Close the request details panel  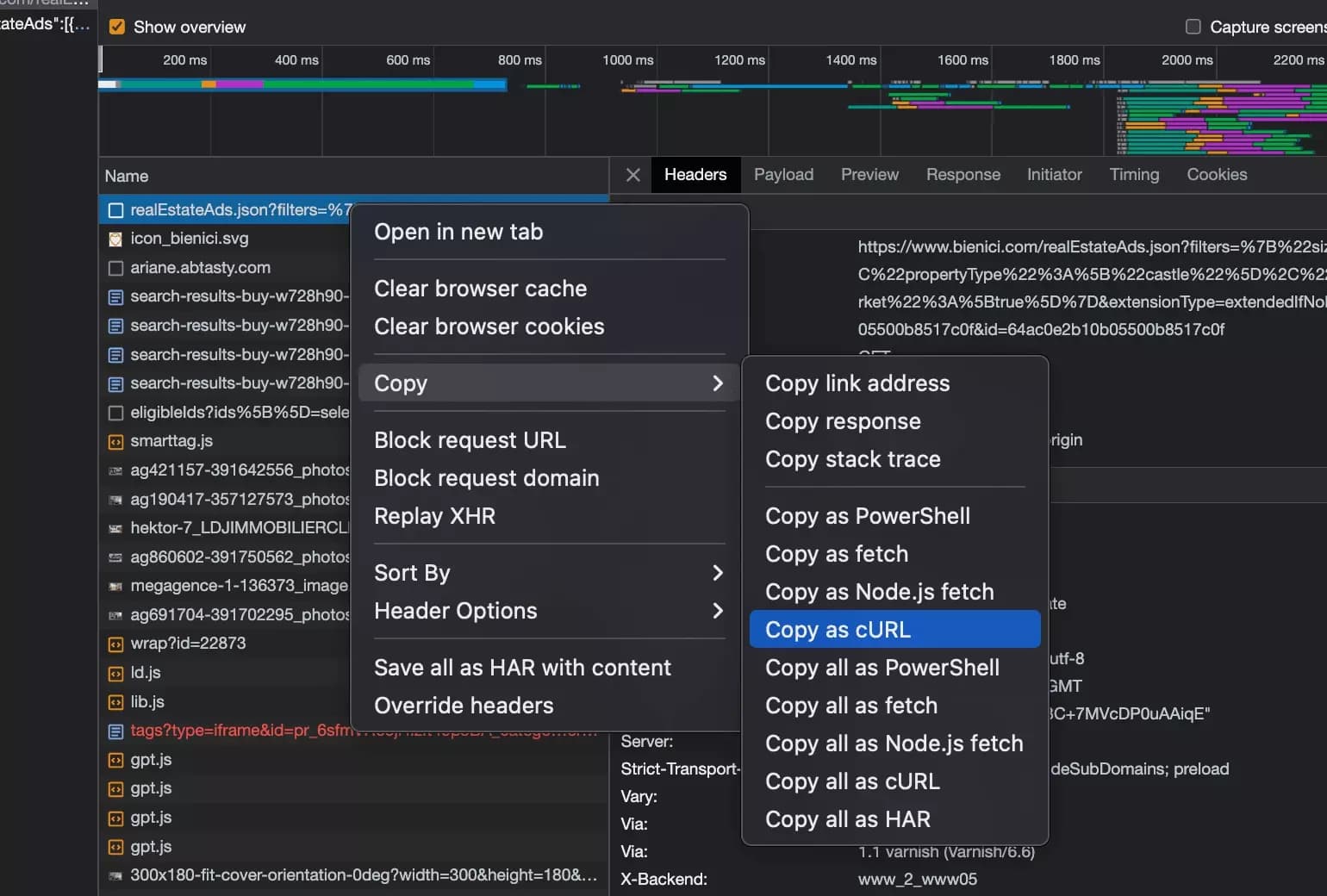click(x=633, y=175)
